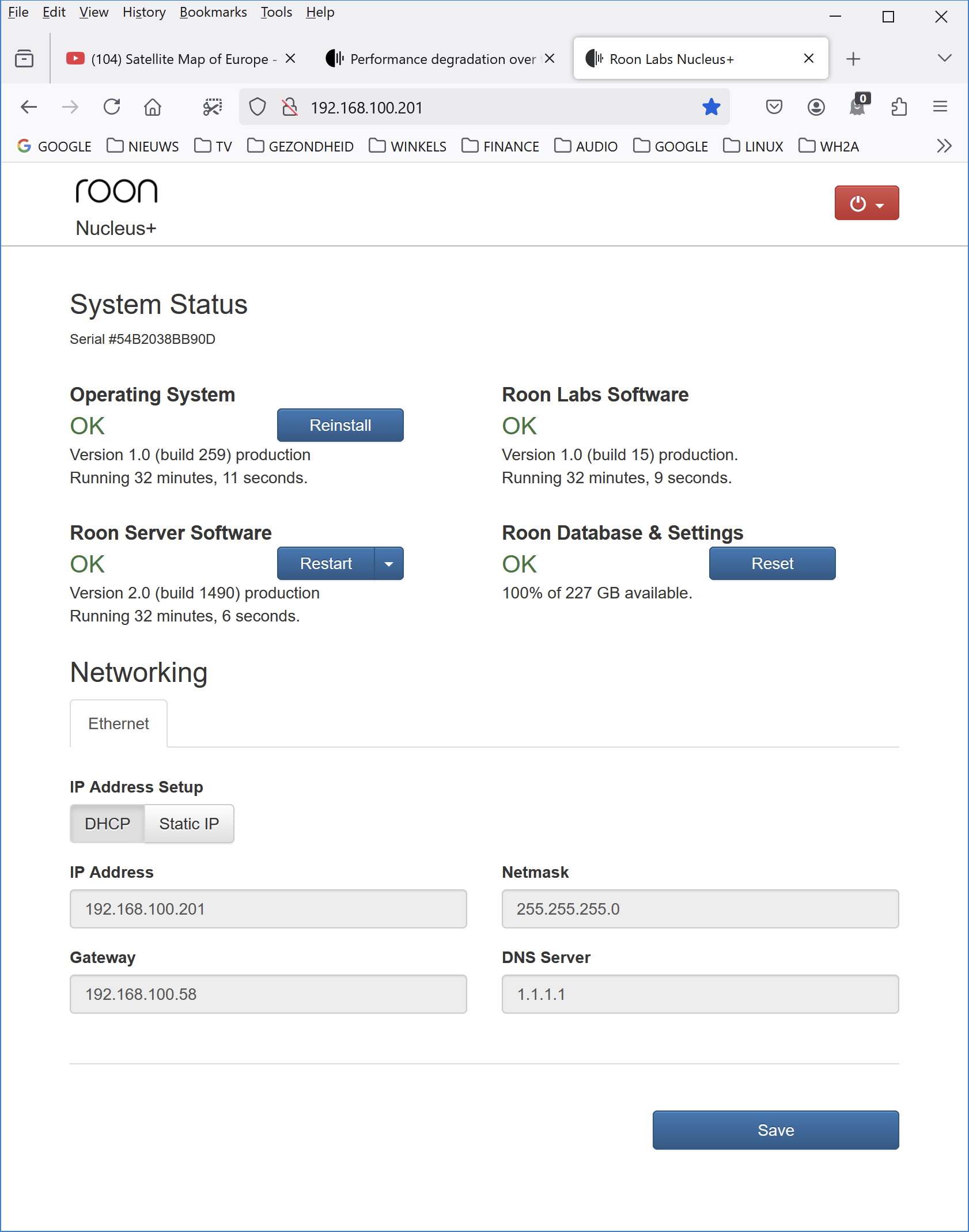Close the Performance degradation tab
Viewport: 969px width, 1232px height.
[550, 59]
